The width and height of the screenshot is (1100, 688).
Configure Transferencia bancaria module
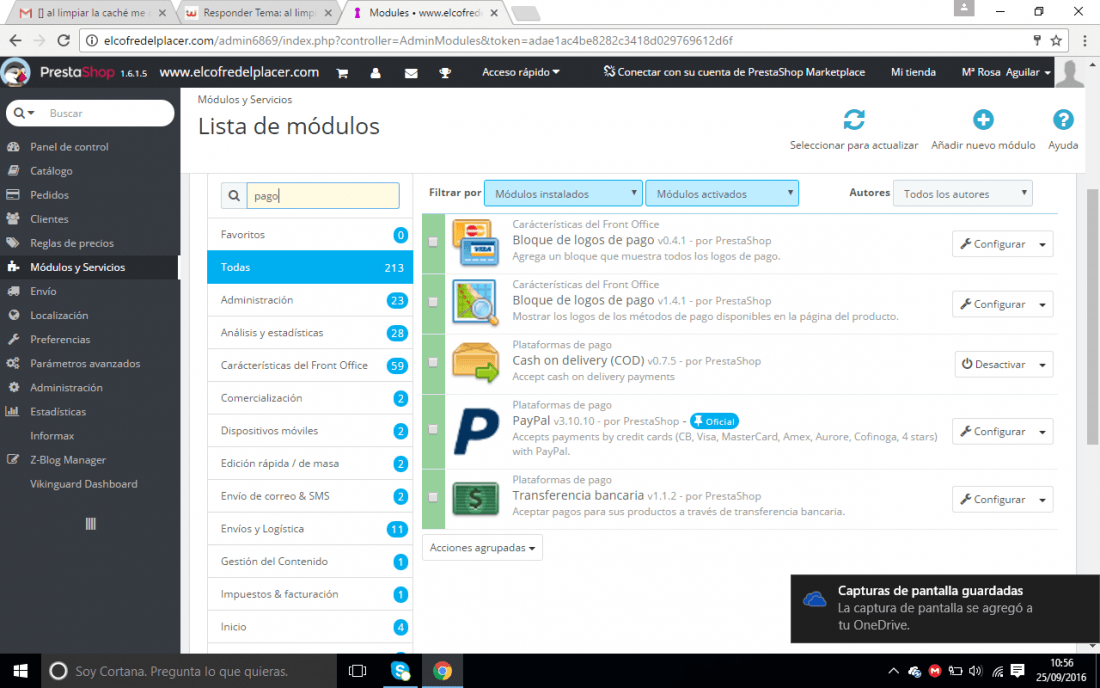(x=993, y=500)
